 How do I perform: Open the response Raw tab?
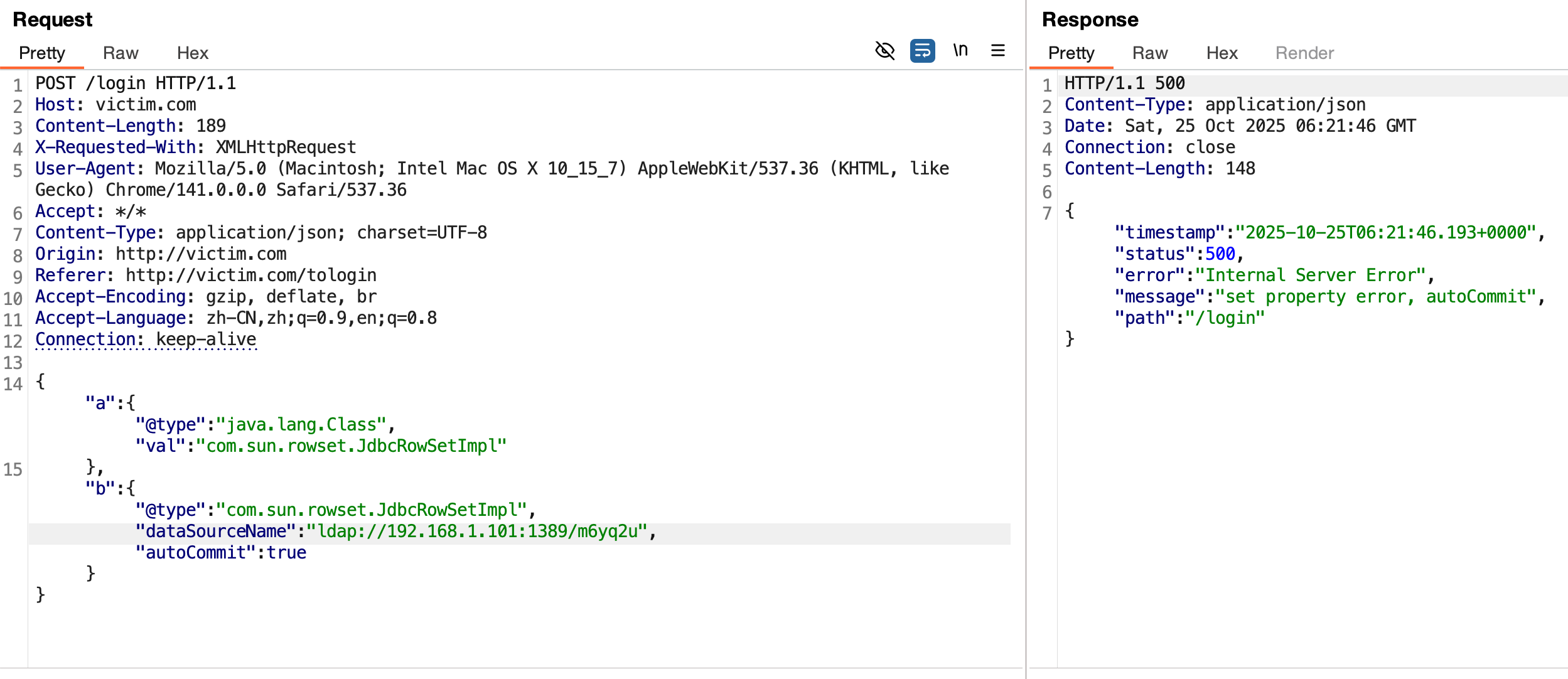click(x=1149, y=53)
